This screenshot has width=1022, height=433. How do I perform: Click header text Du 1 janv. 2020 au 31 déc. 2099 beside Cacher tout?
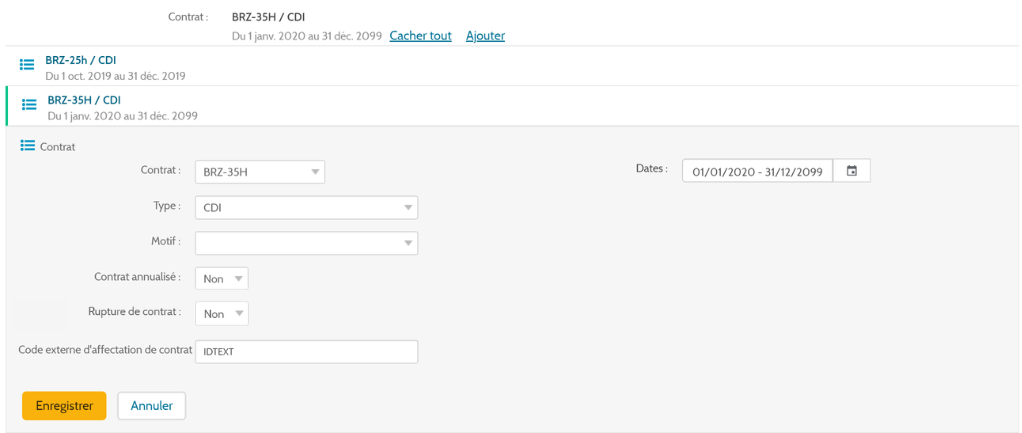[x=307, y=36]
